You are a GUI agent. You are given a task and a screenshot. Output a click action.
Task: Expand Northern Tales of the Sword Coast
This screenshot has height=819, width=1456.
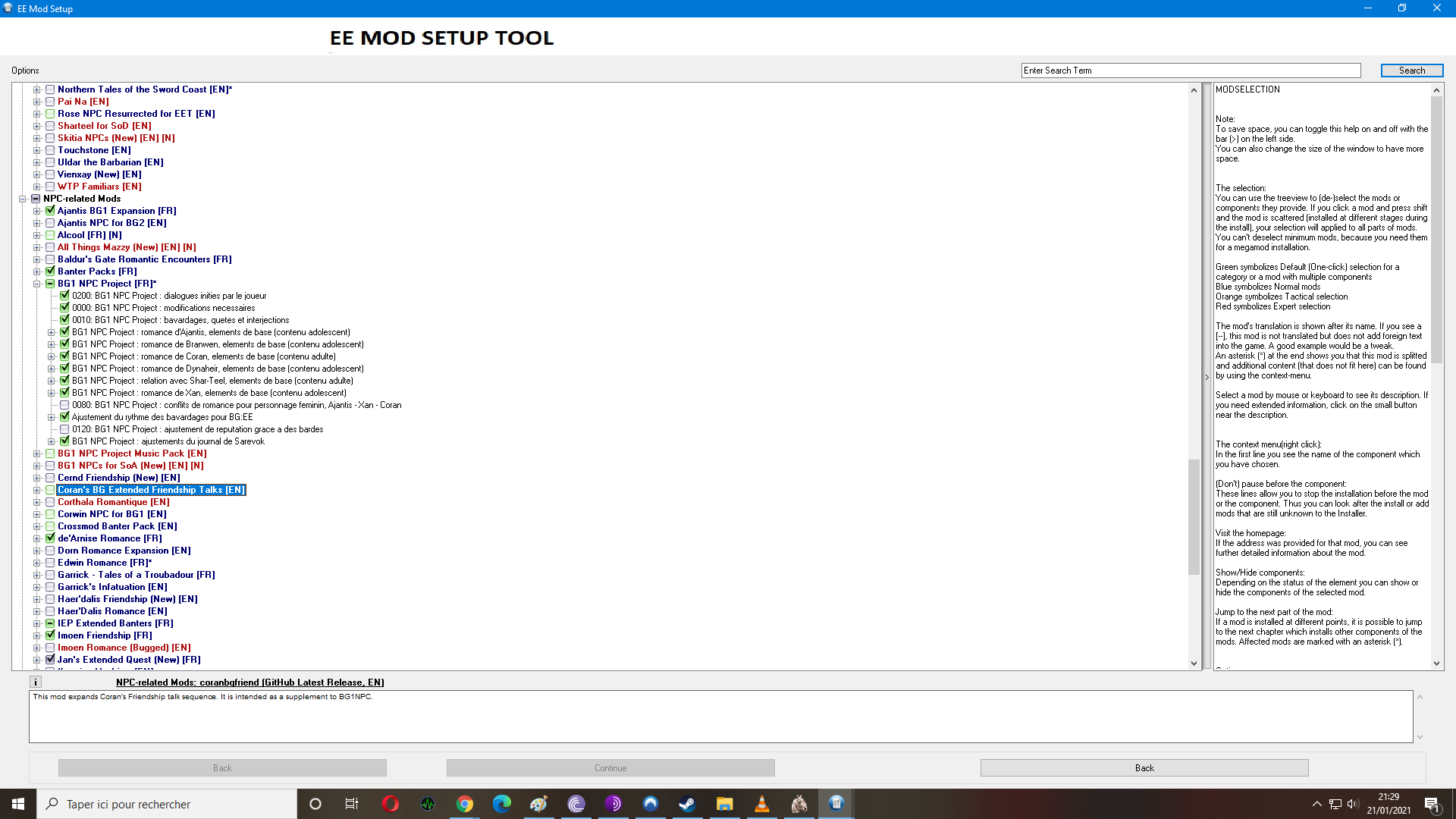(36, 89)
